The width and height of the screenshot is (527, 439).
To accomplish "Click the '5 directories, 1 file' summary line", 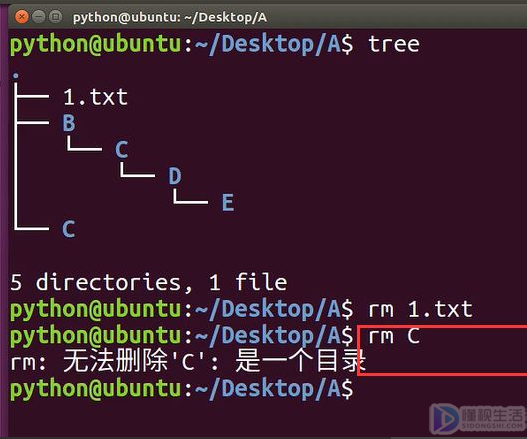I will coord(149,282).
